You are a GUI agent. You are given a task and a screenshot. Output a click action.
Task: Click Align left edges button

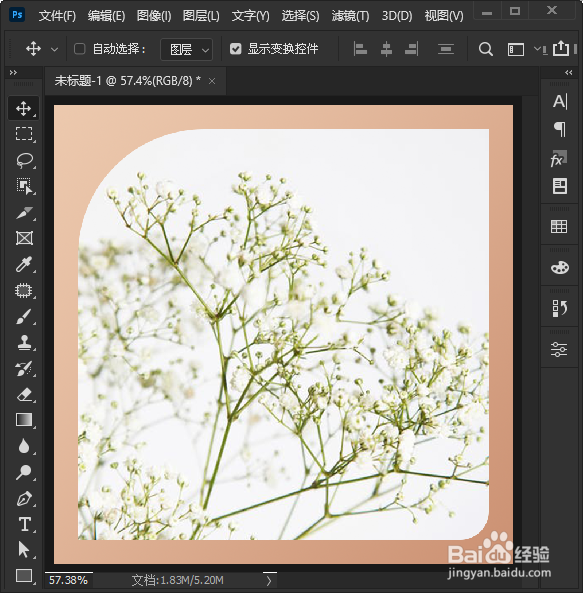point(360,49)
